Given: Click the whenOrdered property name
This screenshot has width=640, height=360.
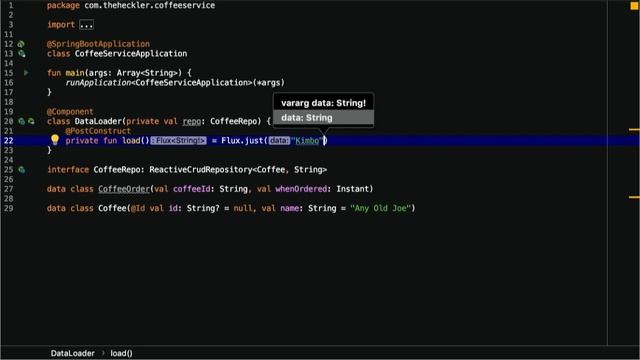Looking at the screenshot, I should pyautogui.click(x=301, y=189).
